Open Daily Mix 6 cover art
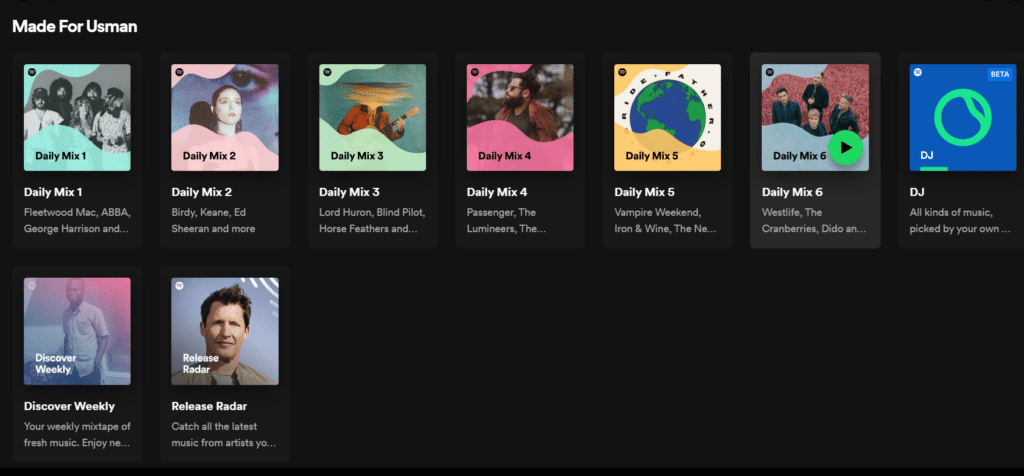This screenshot has width=1024, height=476. [815, 118]
